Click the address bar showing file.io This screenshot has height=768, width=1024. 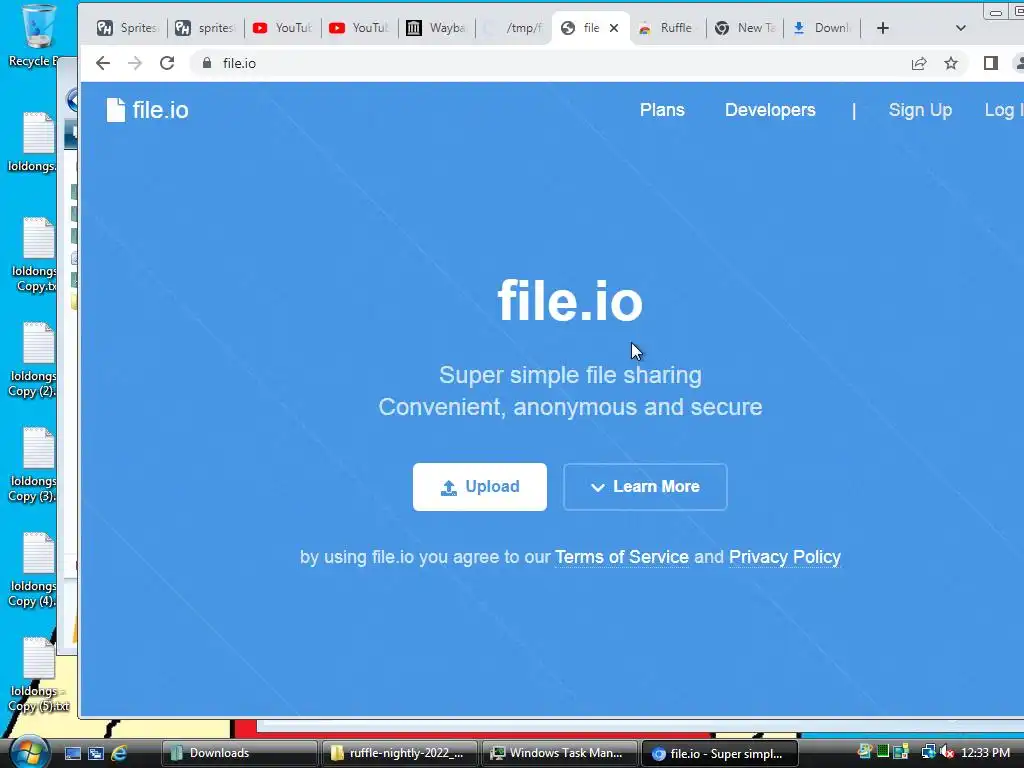[x=549, y=63]
